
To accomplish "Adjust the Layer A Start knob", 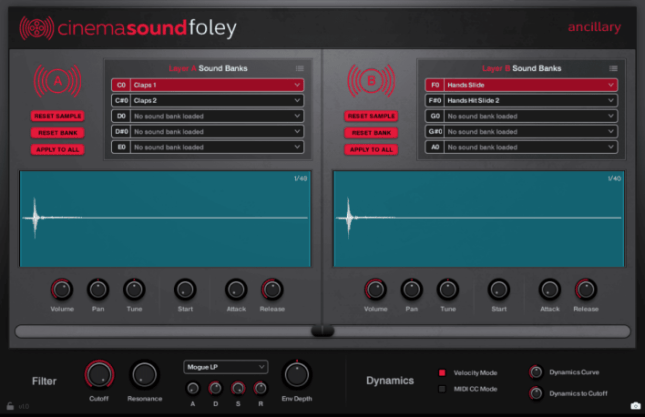I will coord(185,290).
